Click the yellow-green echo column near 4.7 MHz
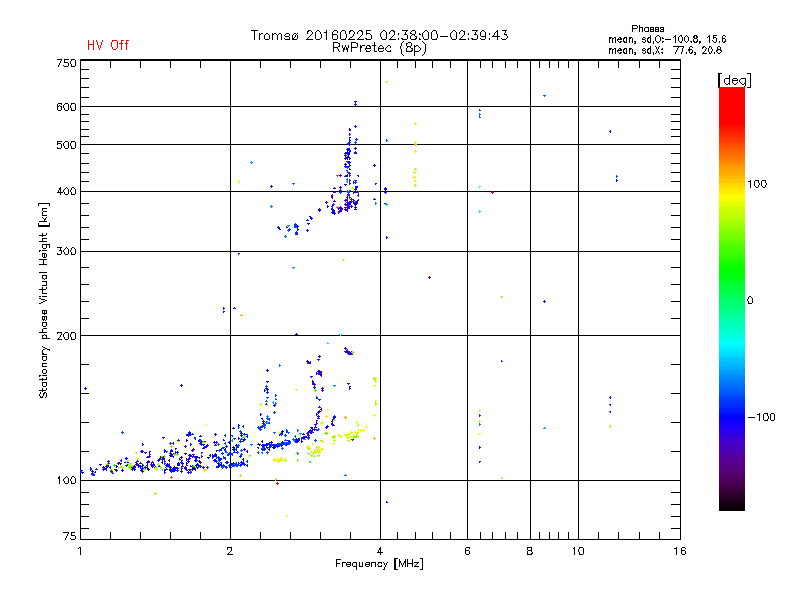This screenshot has height=600, width=800. pyautogui.click(x=415, y=156)
